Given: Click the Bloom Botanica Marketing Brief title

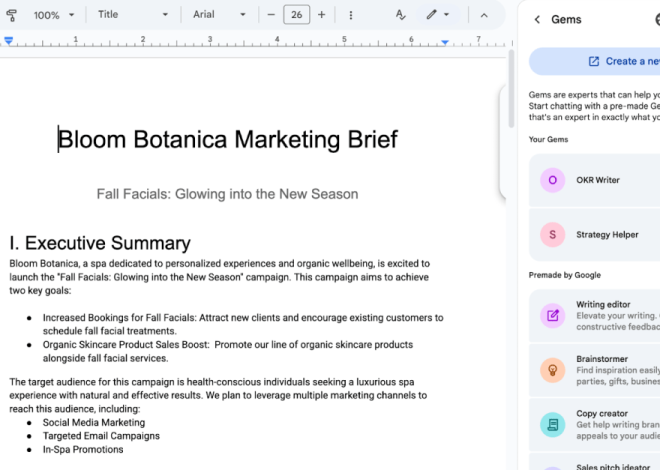Looking at the screenshot, I should [x=228, y=140].
